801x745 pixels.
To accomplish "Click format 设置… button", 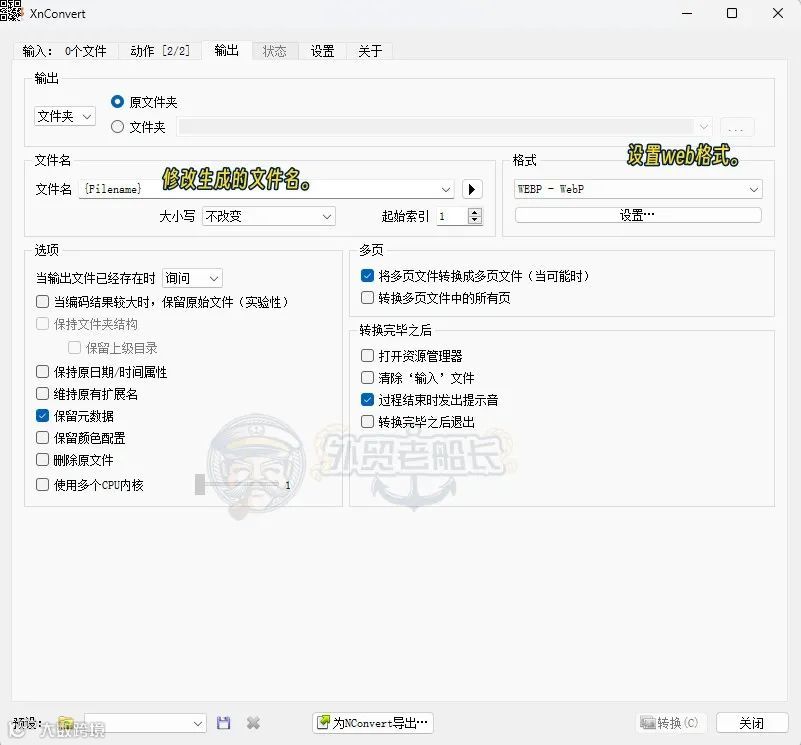I will [638, 215].
